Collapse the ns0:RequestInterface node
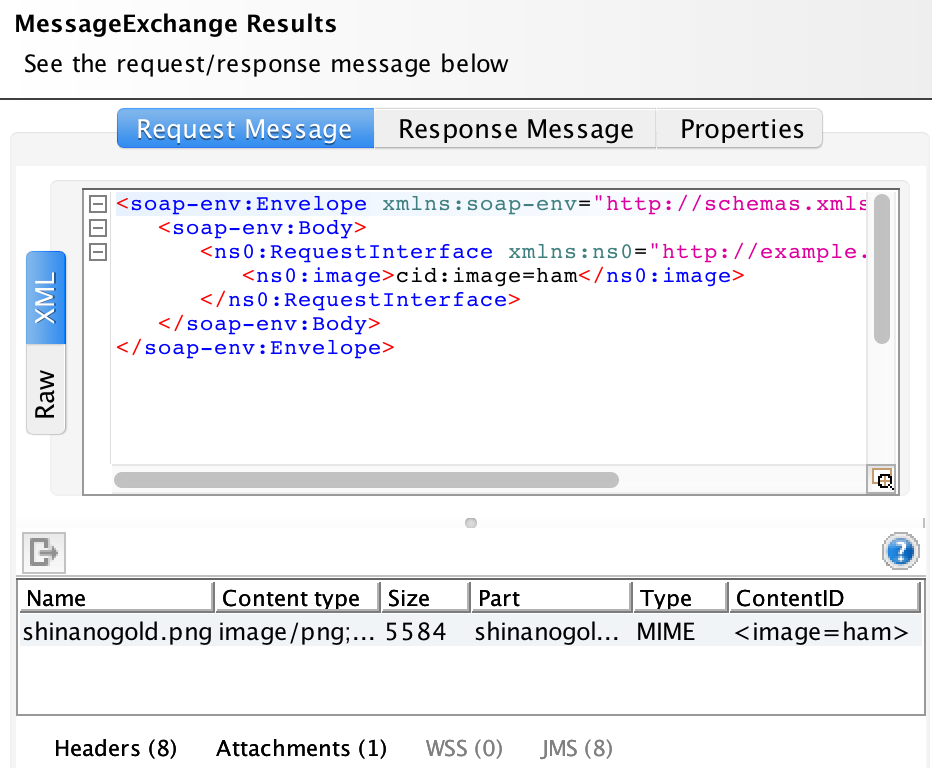The height and width of the screenshot is (768, 932). [x=97, y=252]
